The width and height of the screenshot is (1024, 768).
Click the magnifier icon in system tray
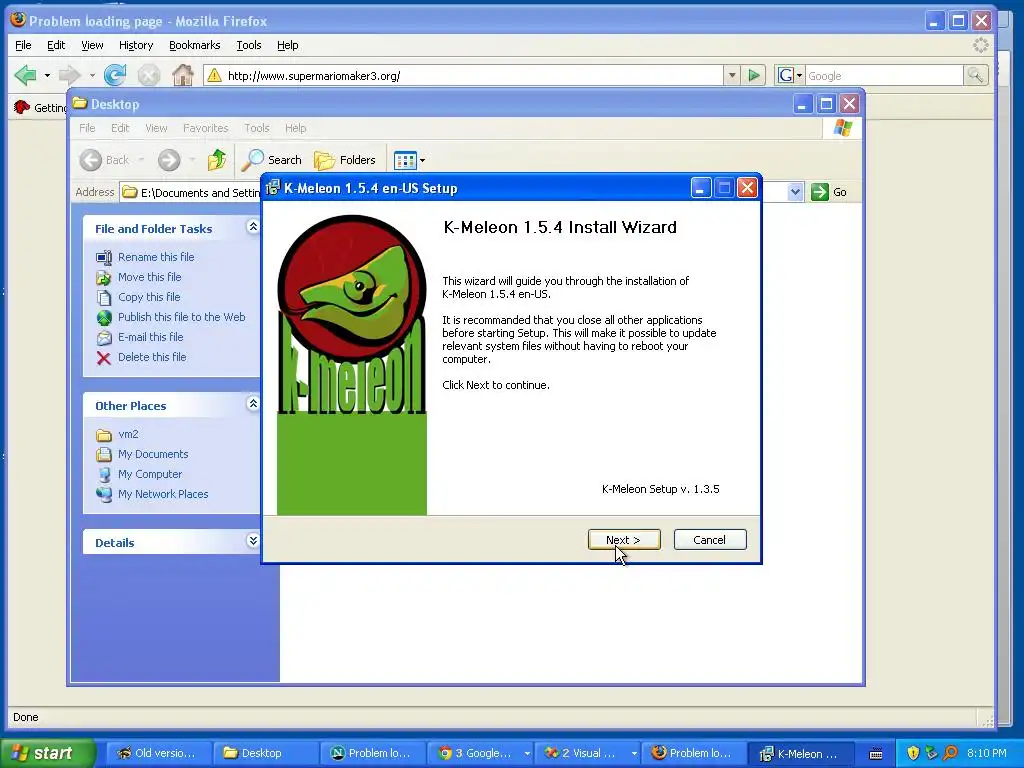[x=951, y=753]
